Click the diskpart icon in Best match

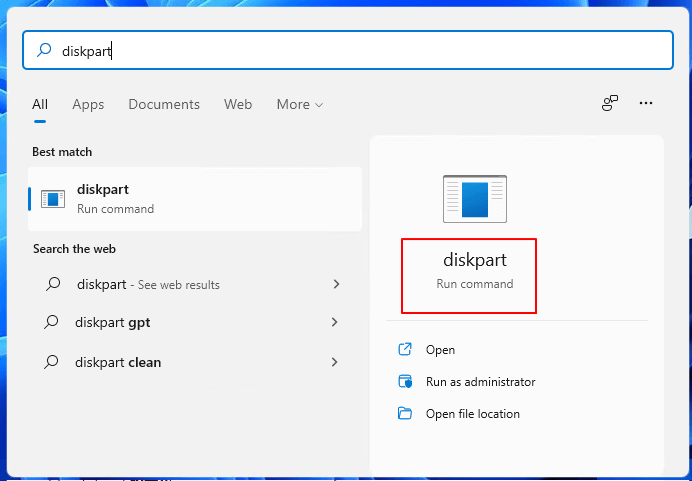point(53,199)
